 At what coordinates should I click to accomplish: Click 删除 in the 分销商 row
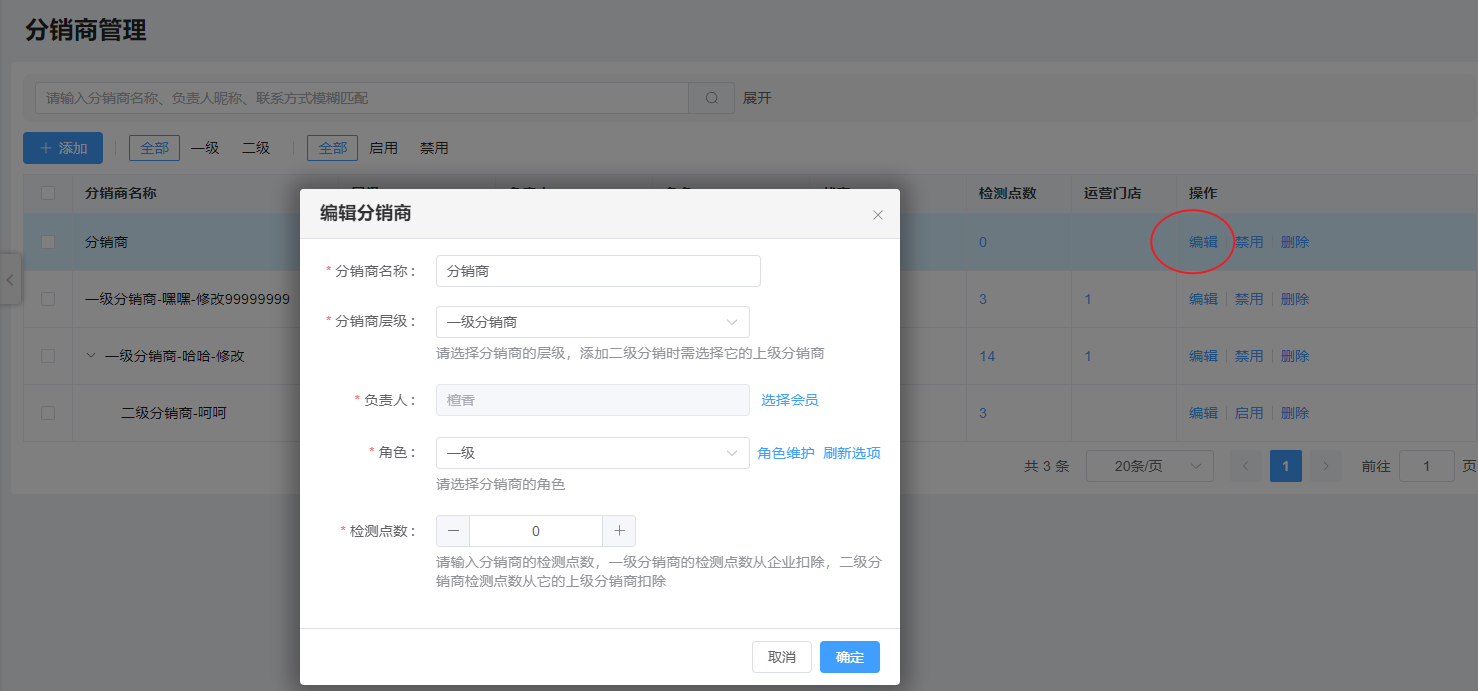pyautogui.click(x=1295, y=242)
